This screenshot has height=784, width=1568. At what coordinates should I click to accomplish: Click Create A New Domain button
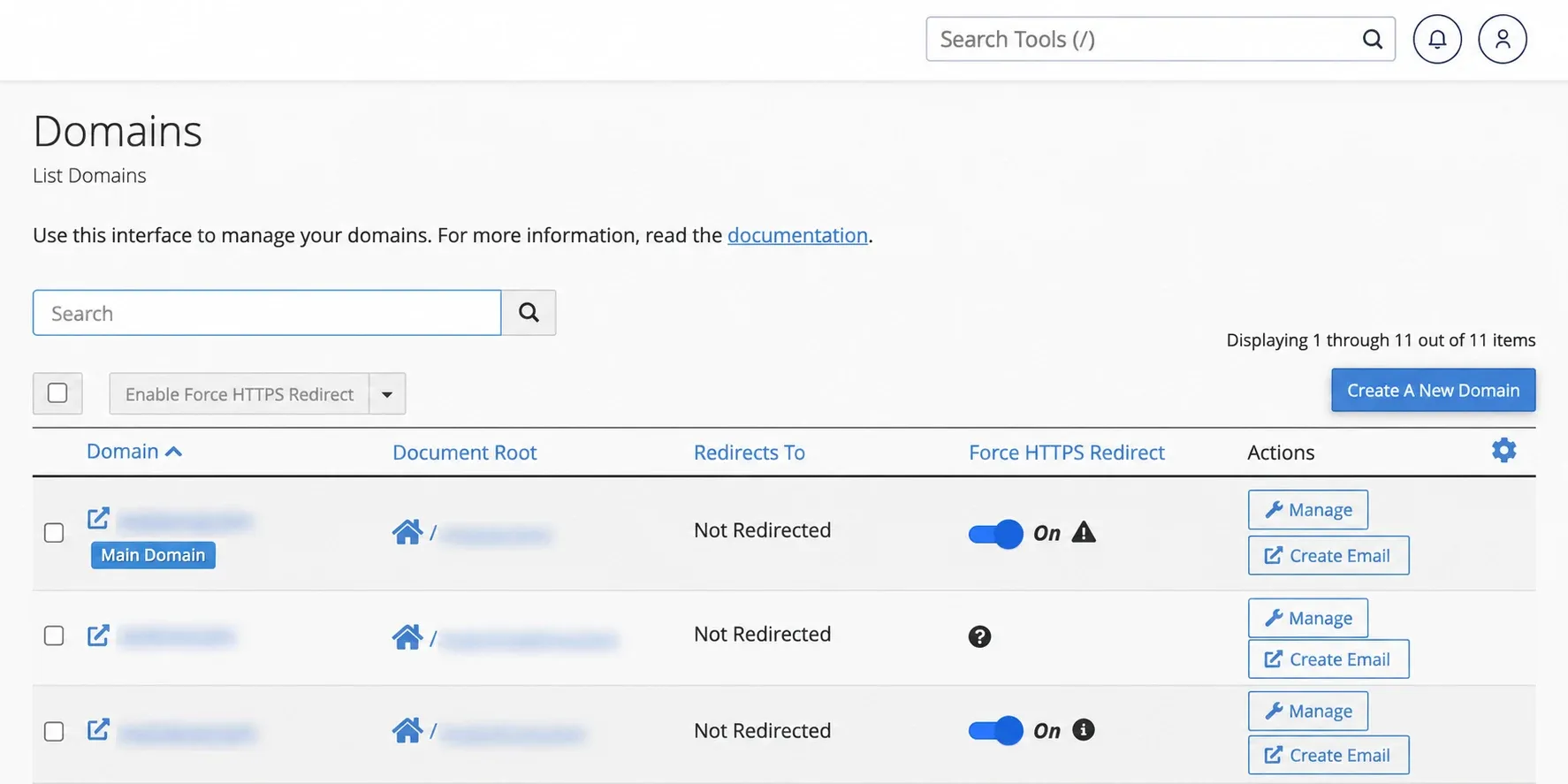(1433, 390)
